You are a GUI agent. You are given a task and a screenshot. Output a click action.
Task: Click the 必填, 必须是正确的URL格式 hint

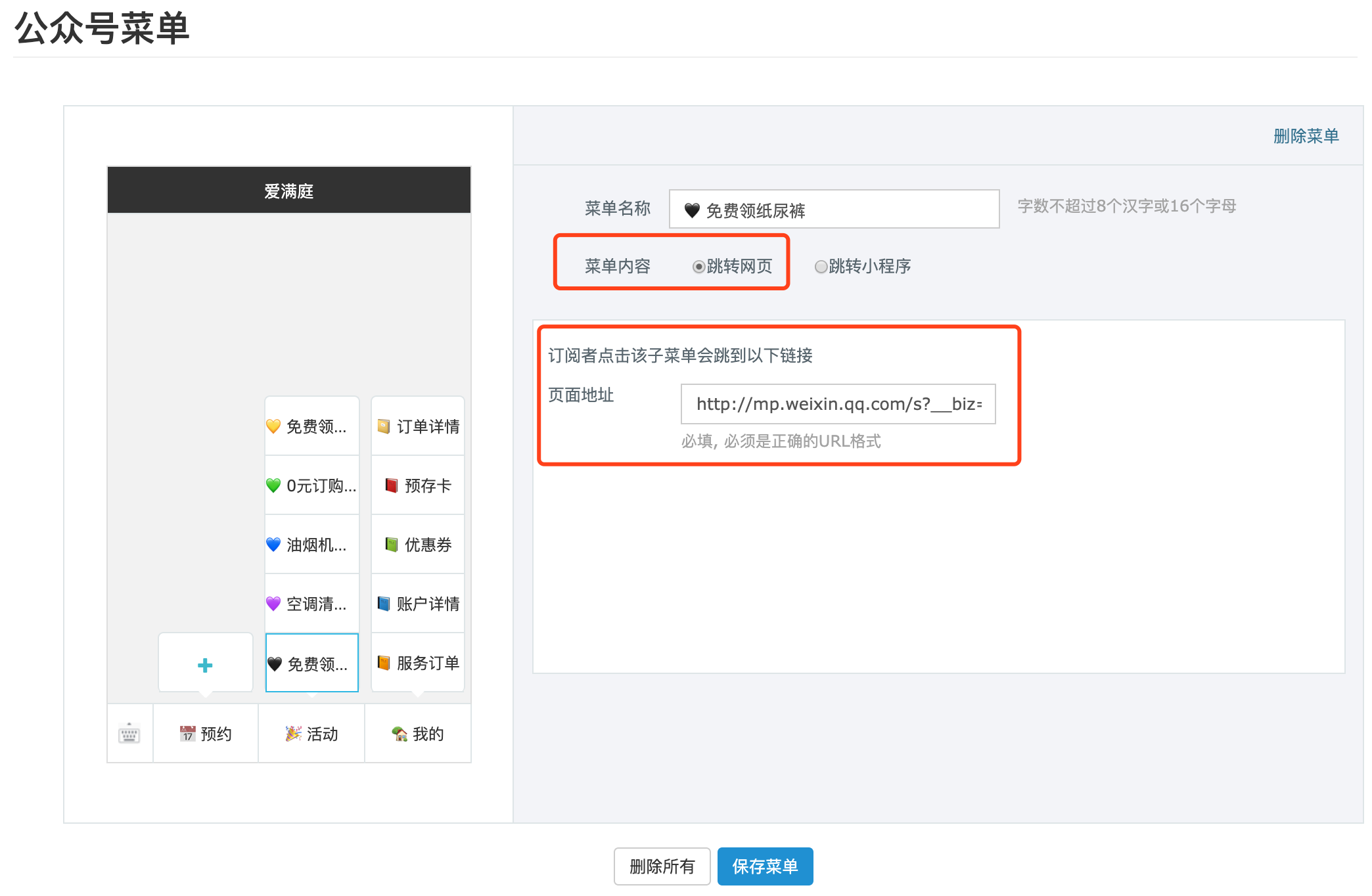781,441
